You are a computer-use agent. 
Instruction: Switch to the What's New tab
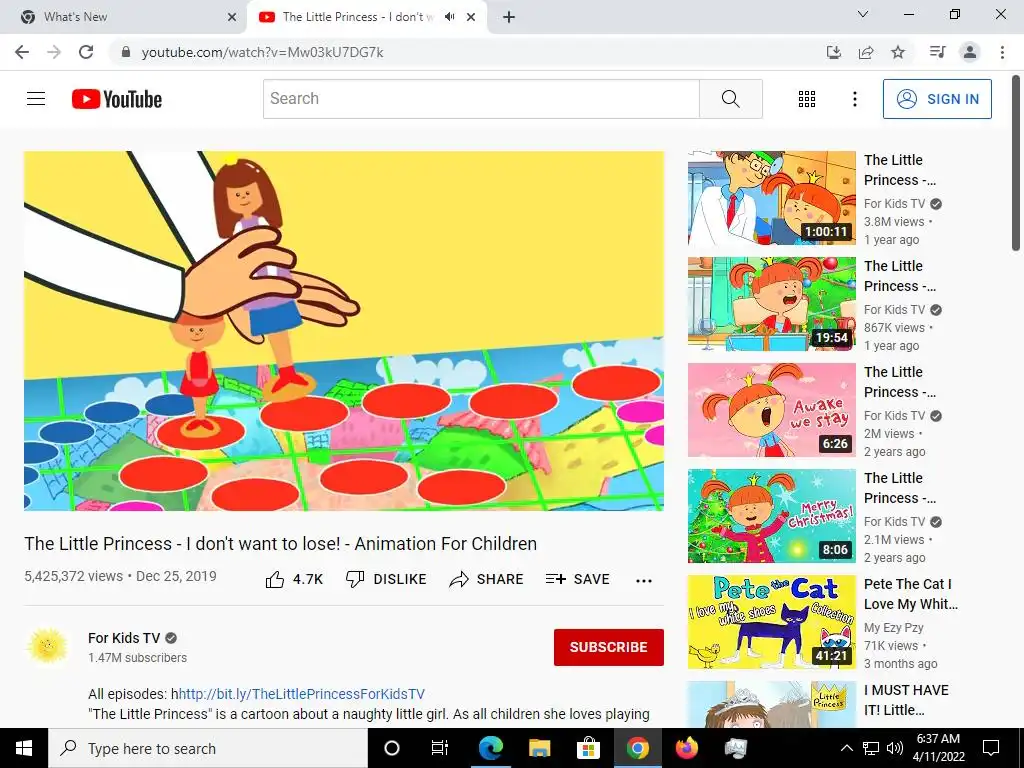(x=123, y=17)
